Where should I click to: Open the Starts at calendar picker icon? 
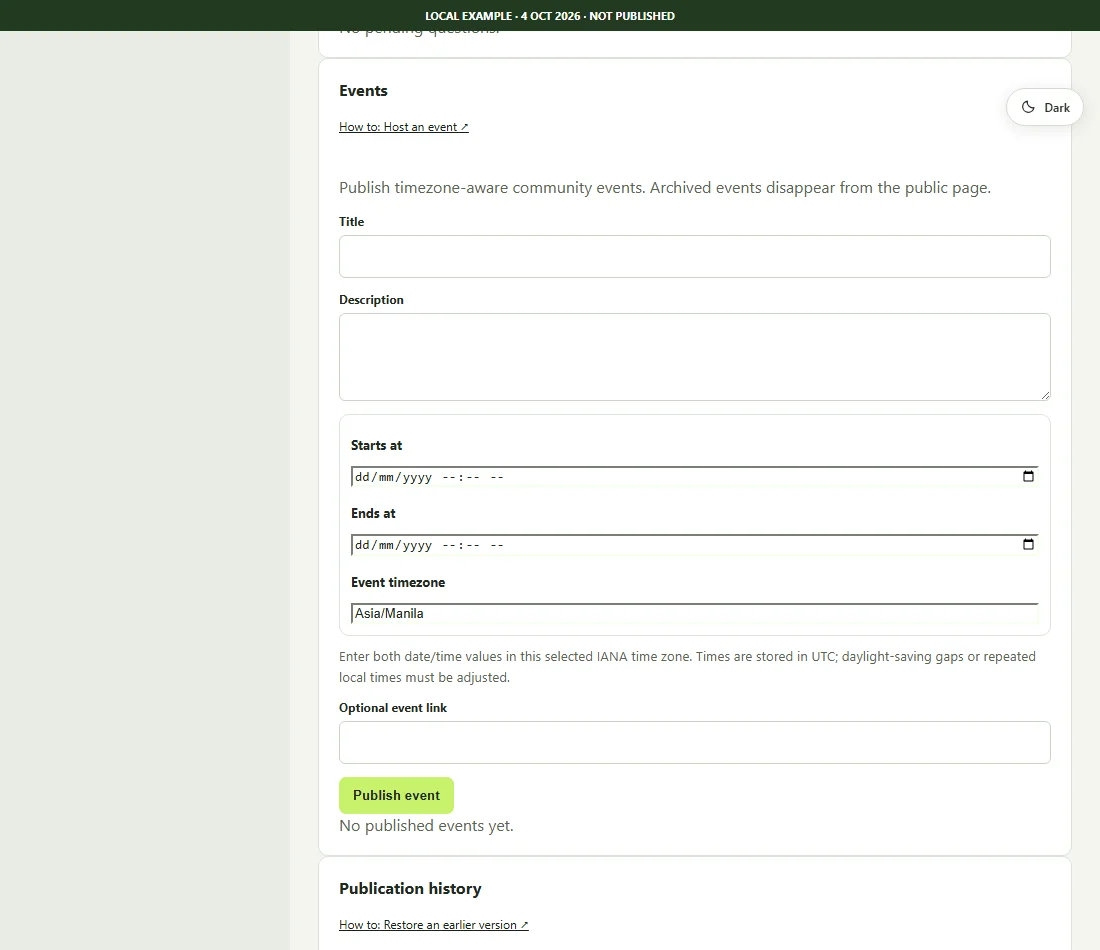(x=1028, y=476)
